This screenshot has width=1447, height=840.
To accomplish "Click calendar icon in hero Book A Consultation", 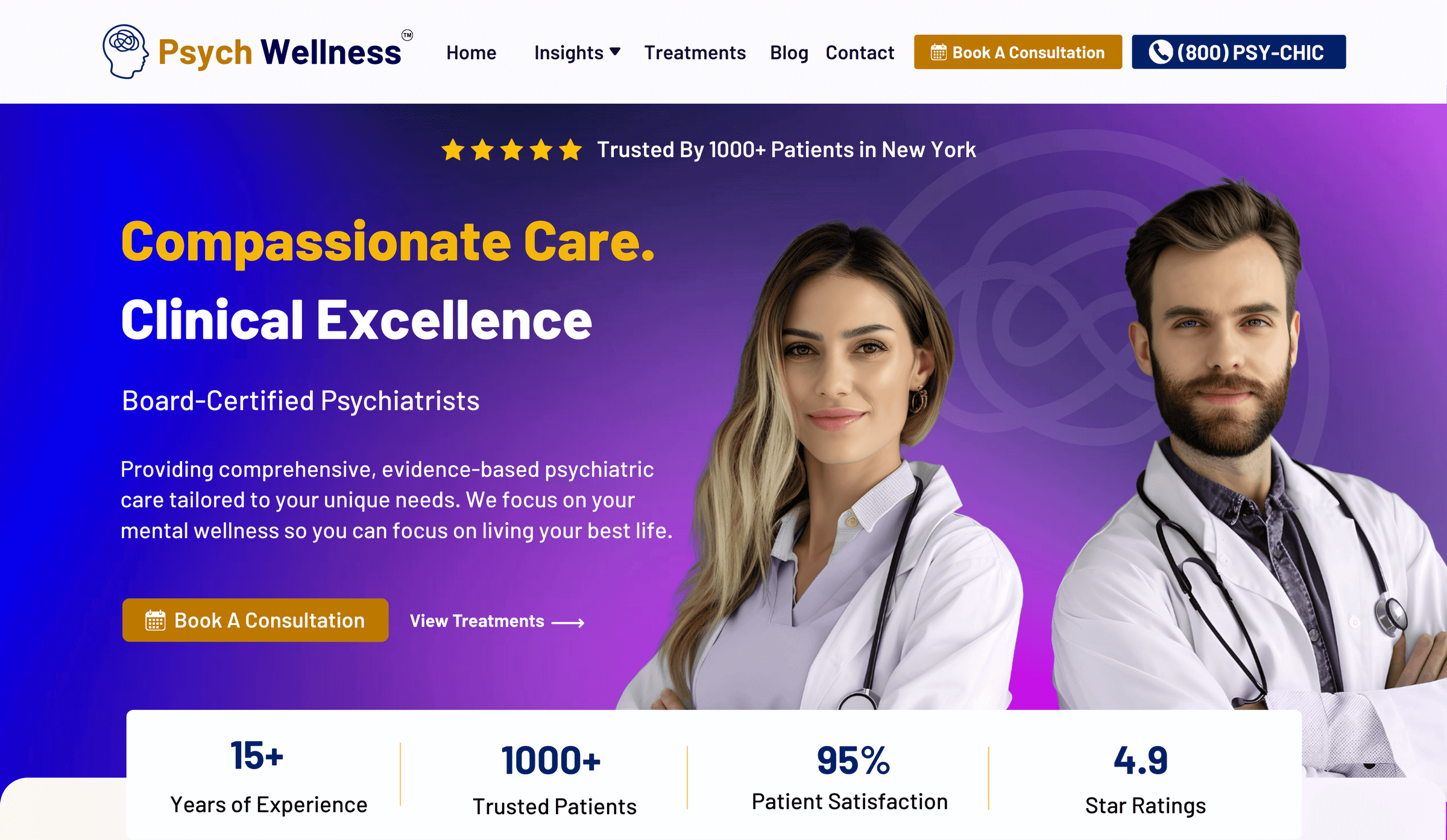I will click(x=155, y=620).
